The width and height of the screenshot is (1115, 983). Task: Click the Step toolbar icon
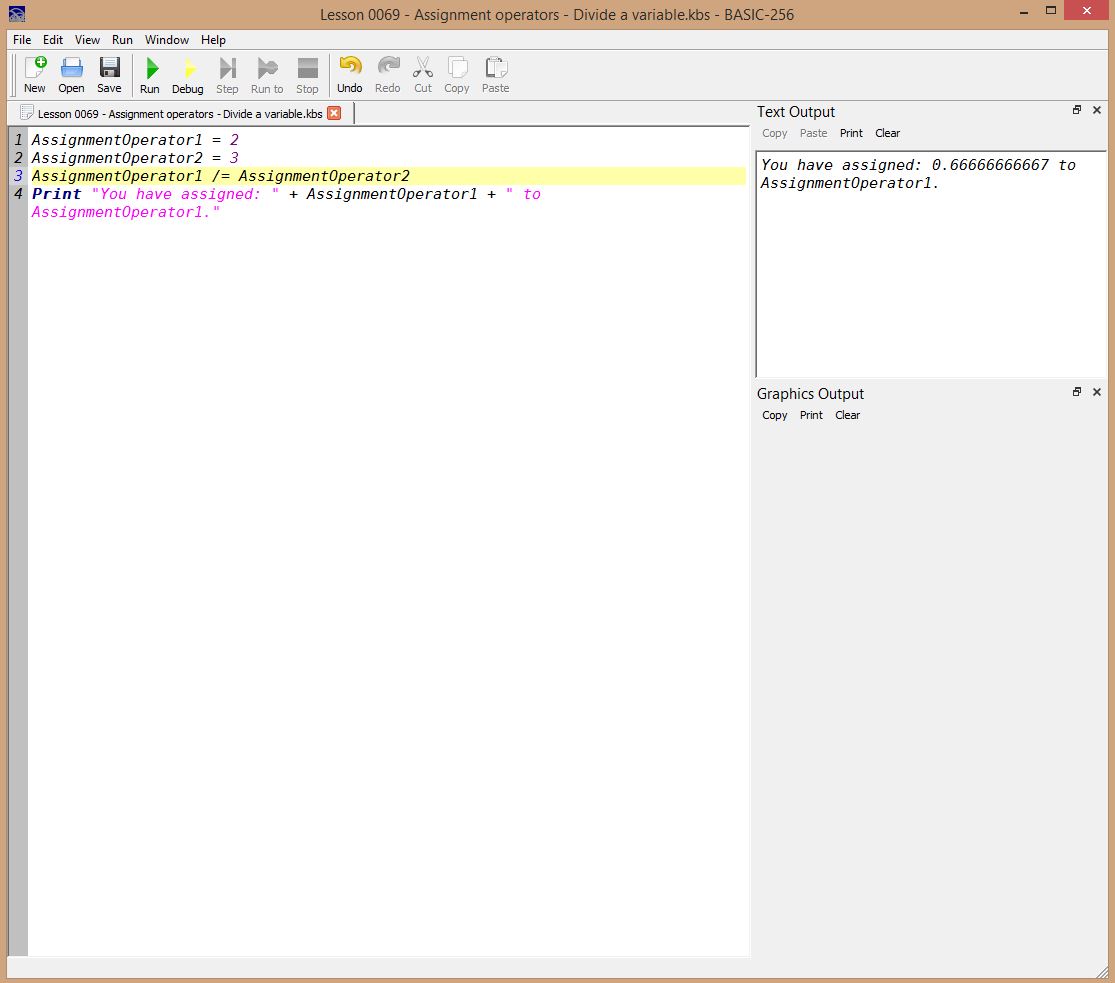pyautogui.click(x=227, y=69)
